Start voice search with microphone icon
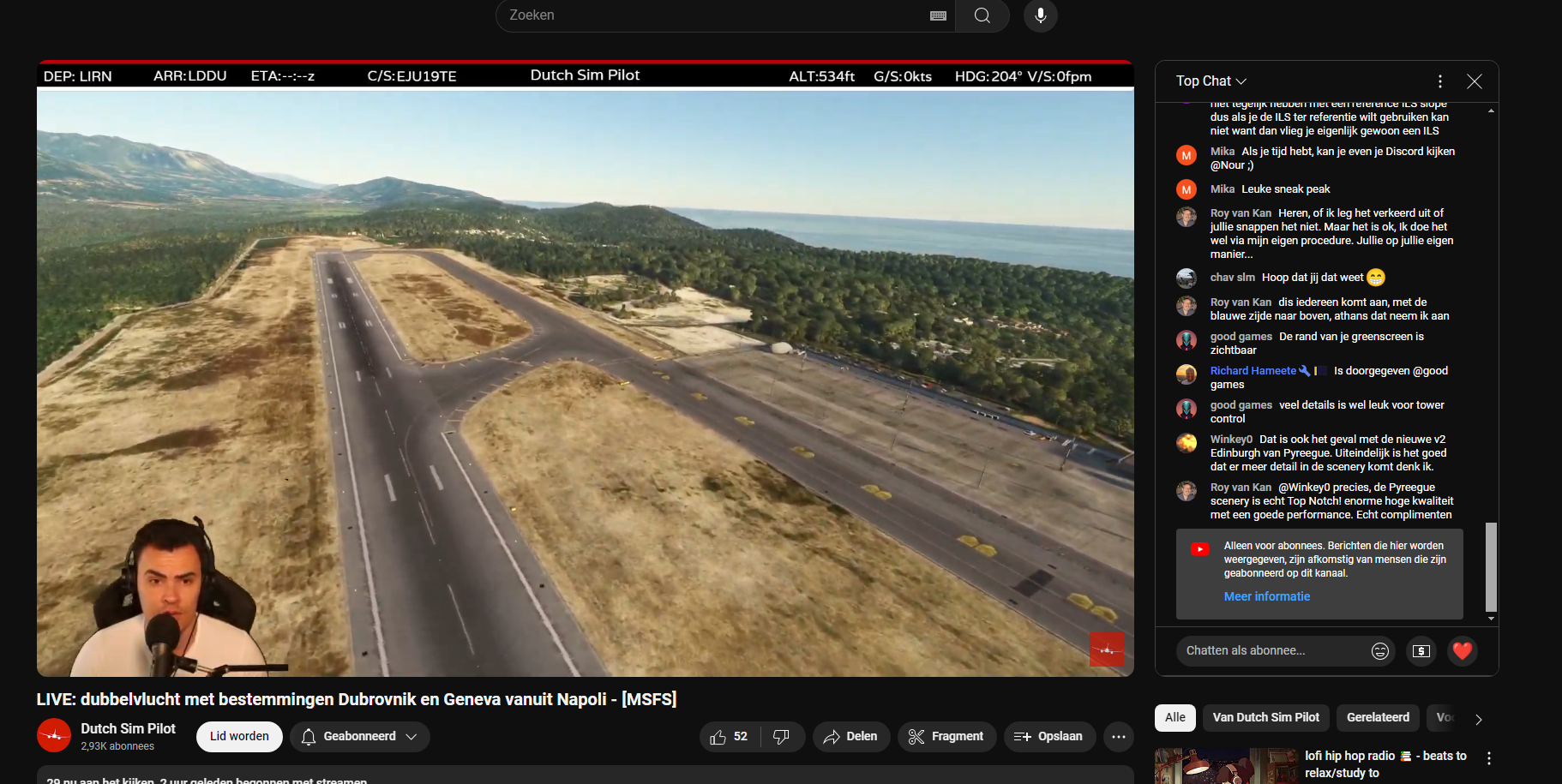The width and height of the screenshot is (1562, 784). click(1040, 15)
